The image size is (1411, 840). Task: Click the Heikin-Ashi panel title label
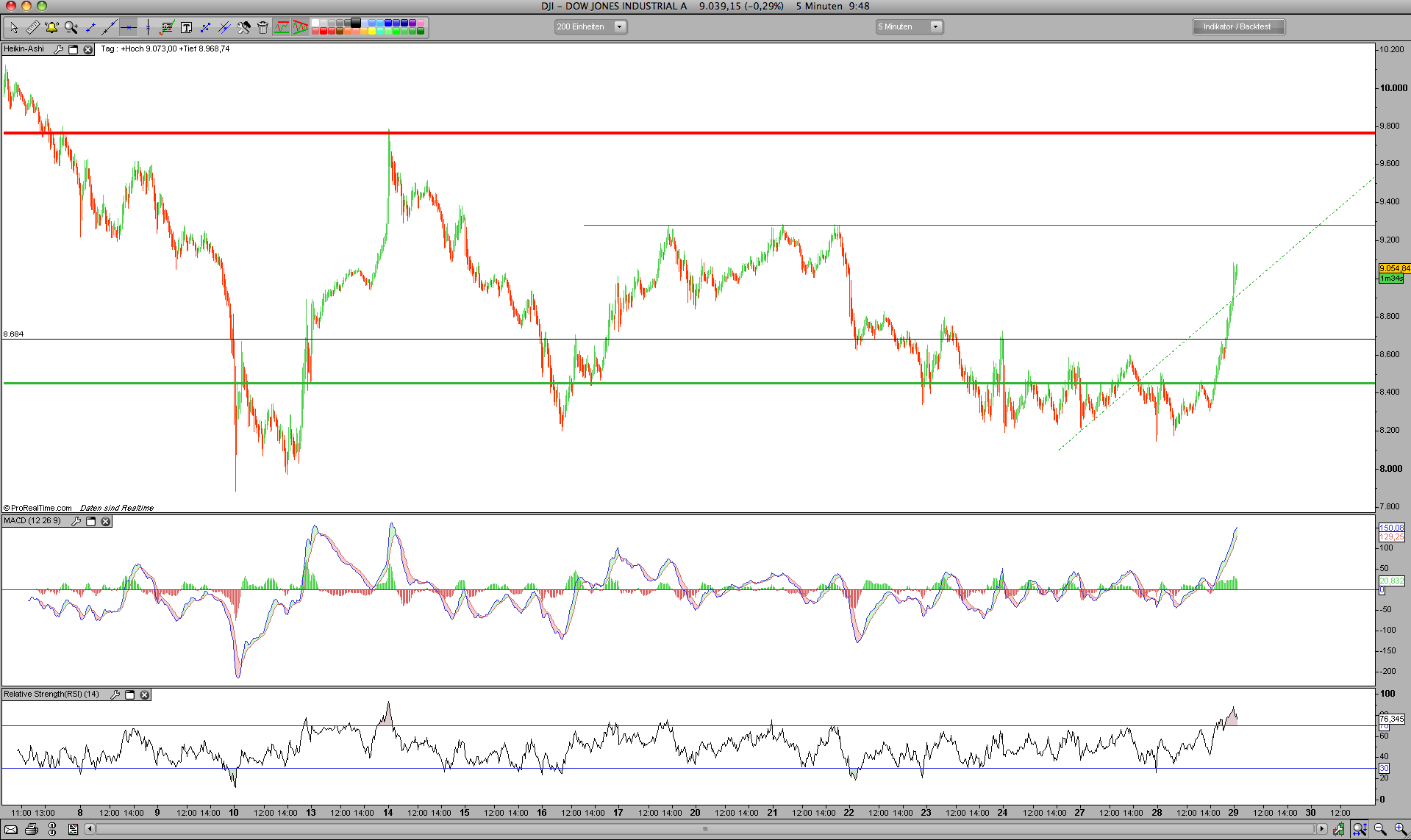(24, 49)
